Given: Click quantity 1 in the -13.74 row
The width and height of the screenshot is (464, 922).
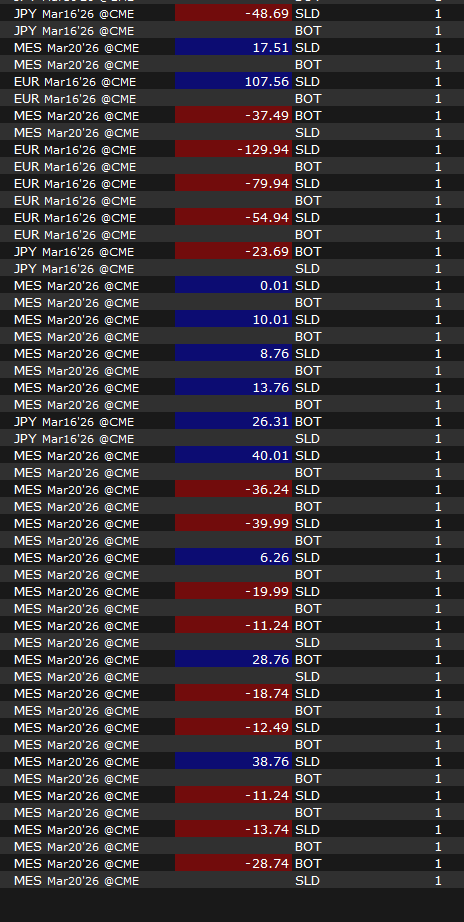Looking at the screenshot, I should (438, 830).
